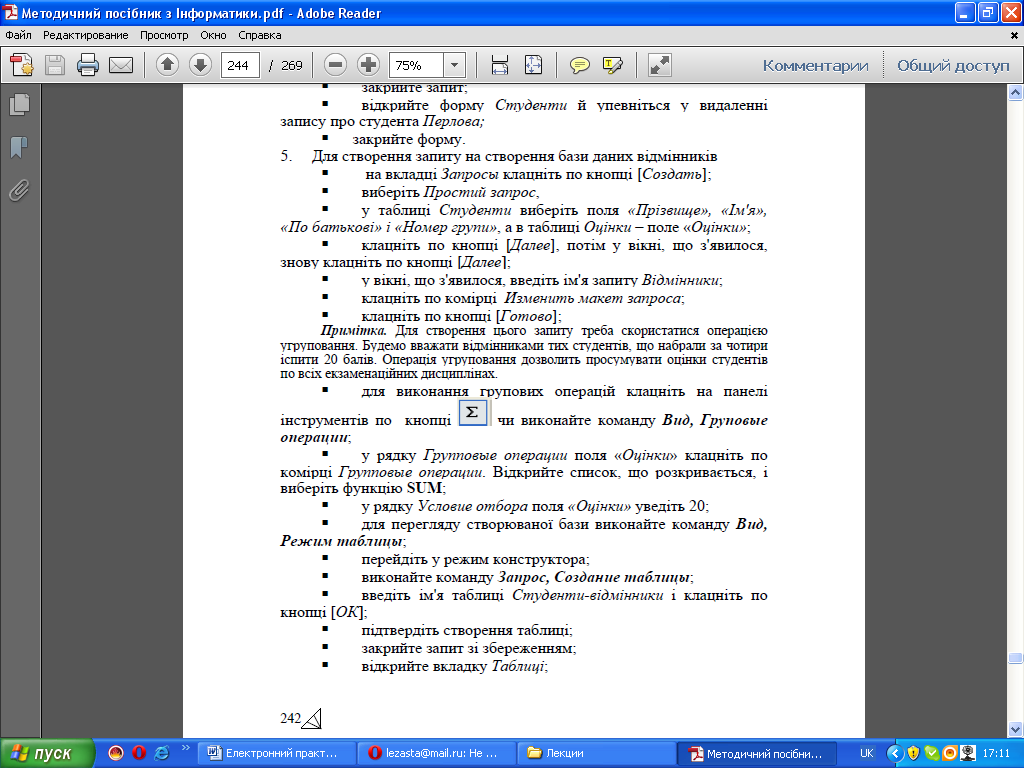Click the clock showing 17:11
Viewport: 1024px width, 768px height.
click(997, 753)
